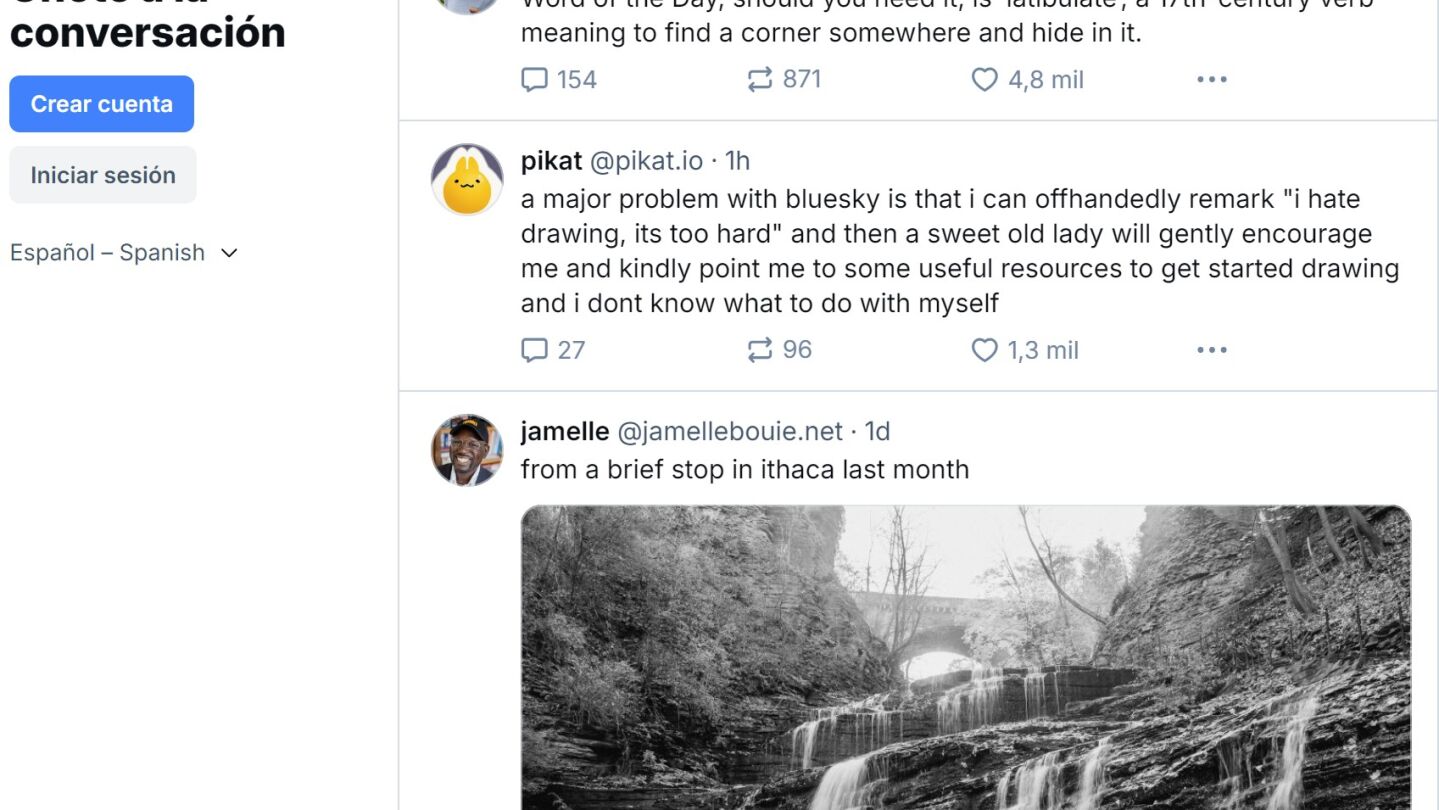Like pikat's post with heart icon

pos(985,350)
